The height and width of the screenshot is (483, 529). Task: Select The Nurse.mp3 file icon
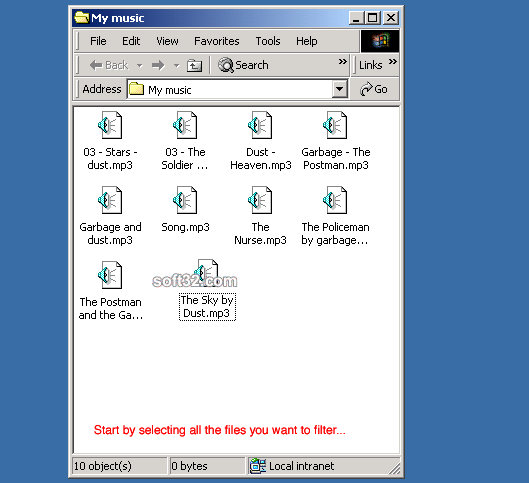(x=260, y=200)
